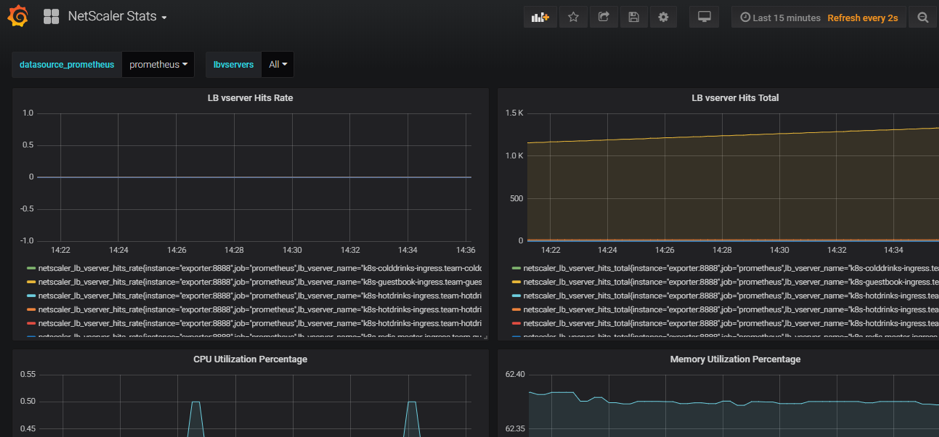939x437 pixels.
Task: Star this dashboard as favorite
Action: [573, 17]
